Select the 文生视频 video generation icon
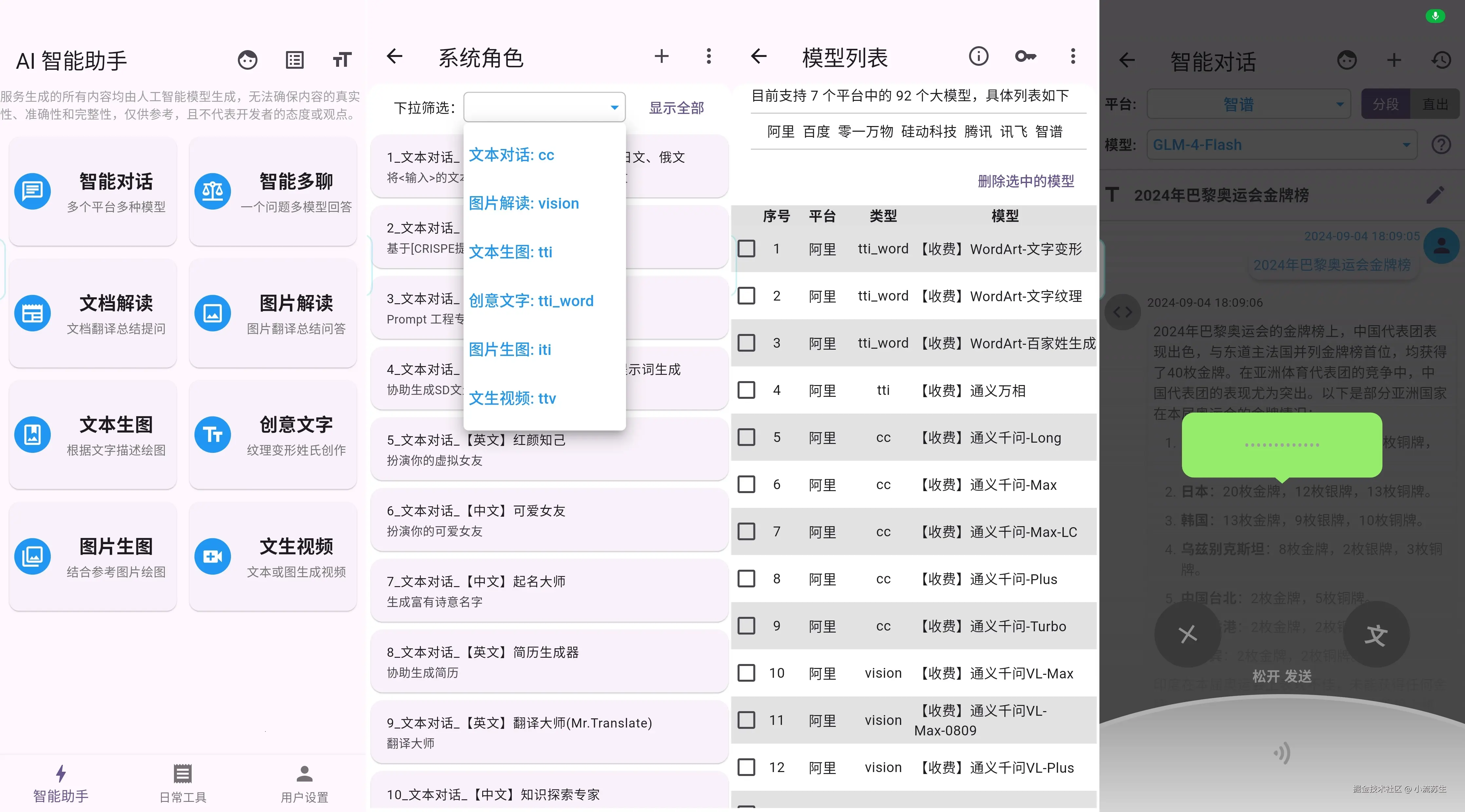 (213, 556)
